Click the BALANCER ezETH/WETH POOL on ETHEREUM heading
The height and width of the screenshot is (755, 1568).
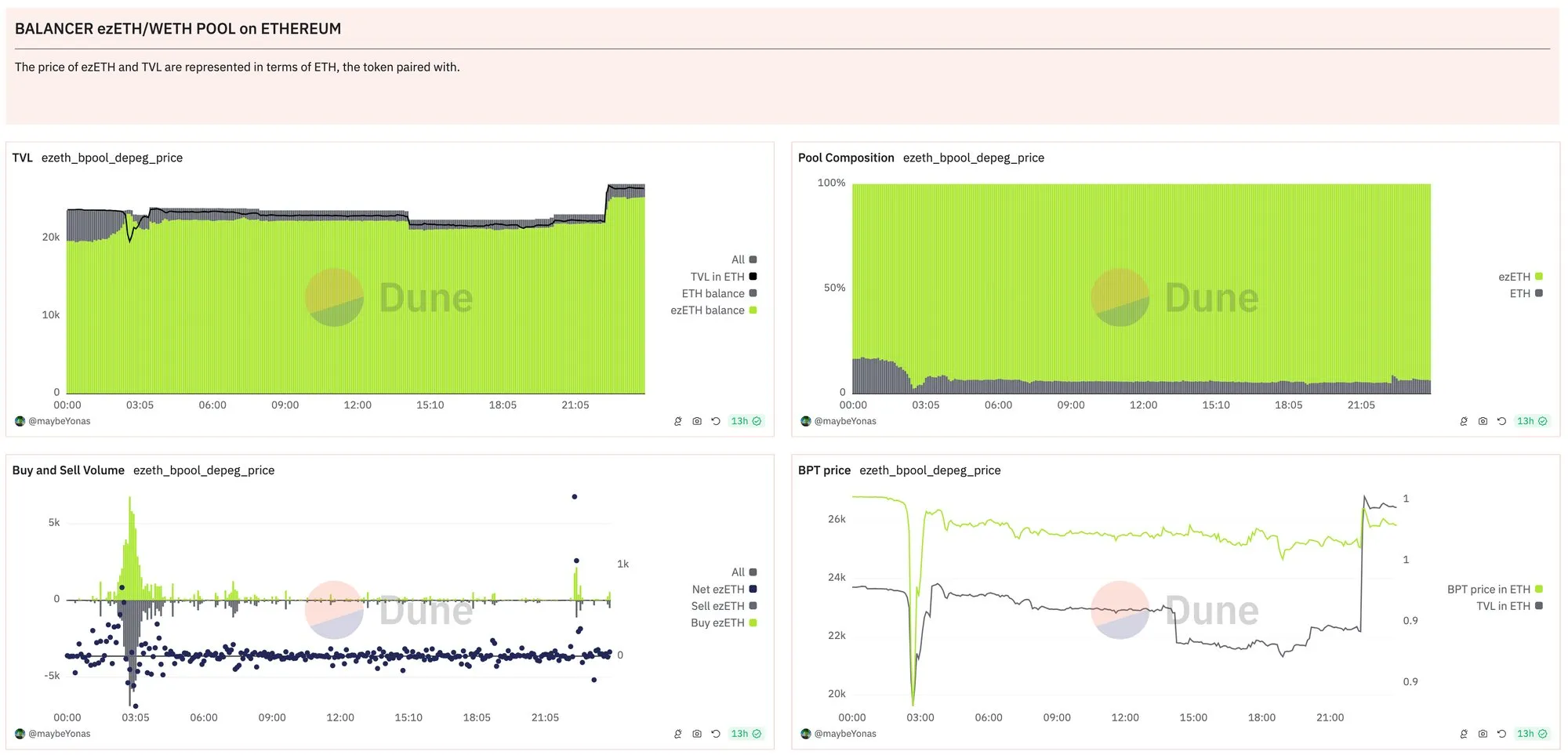click(178, 29)
